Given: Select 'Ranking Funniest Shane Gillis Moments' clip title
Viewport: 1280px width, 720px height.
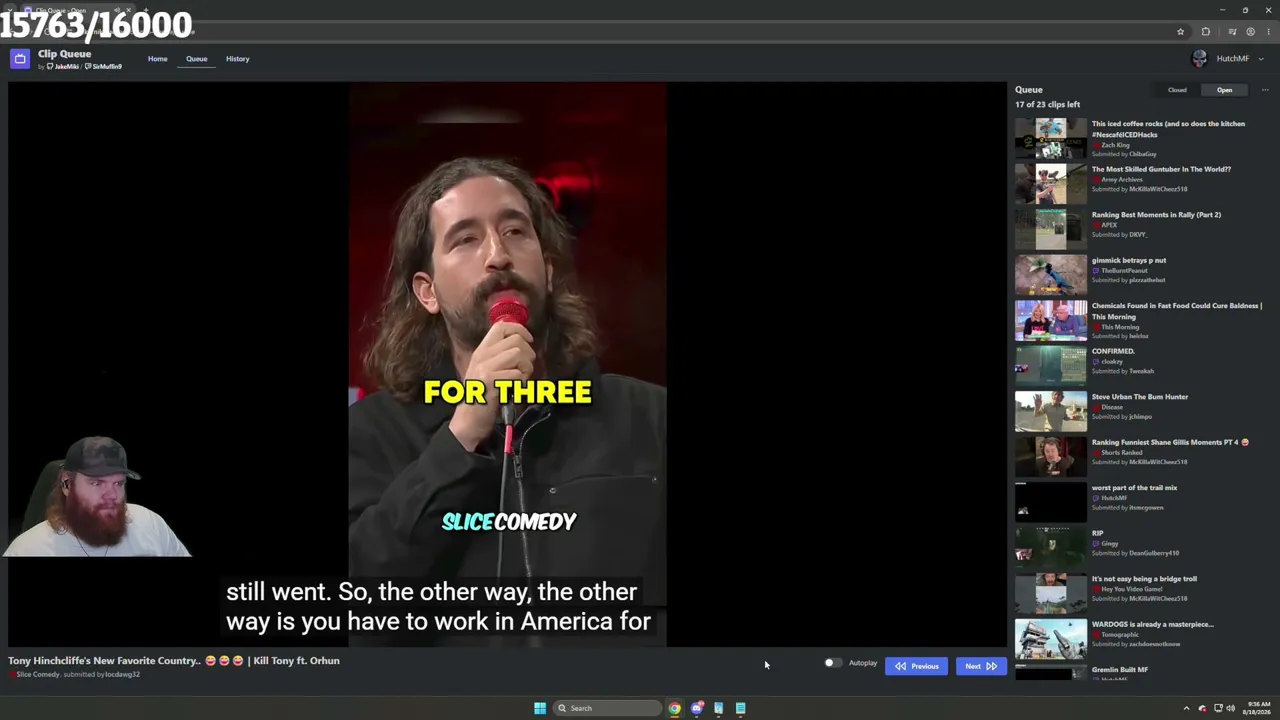Looking at the screenshot, I should (1170, 442).
